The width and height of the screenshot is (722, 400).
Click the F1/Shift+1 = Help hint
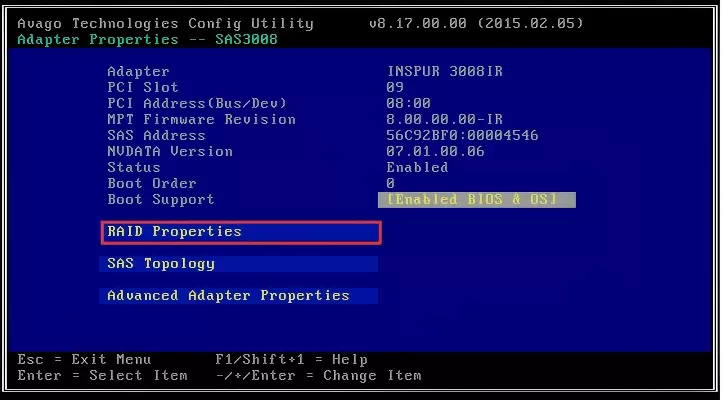(x=291, y=360)
